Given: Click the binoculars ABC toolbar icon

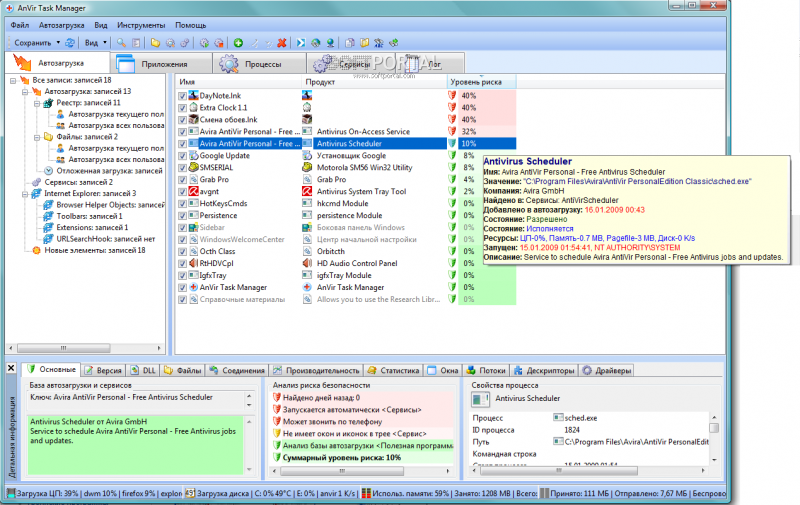Looking at the screenshot, I should click(x=379, y=43).
